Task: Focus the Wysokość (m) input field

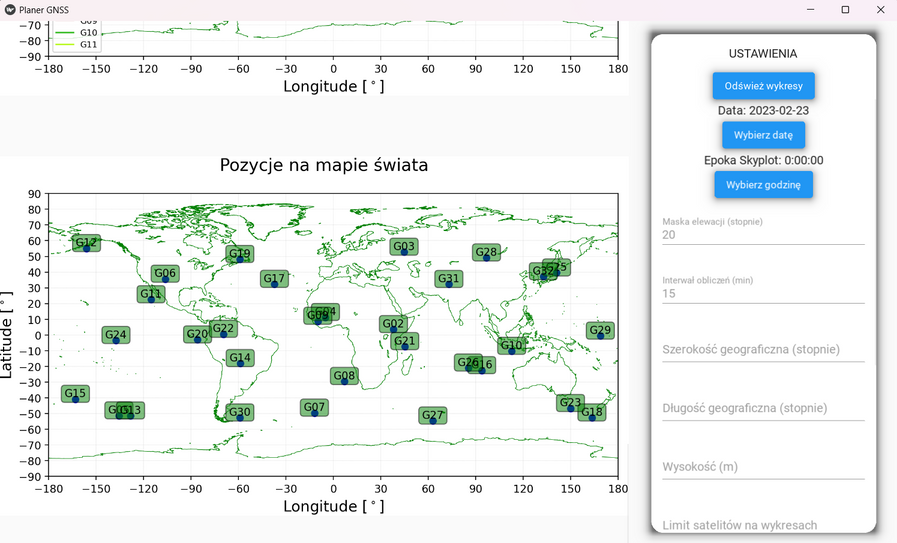Action: (x=763, y=467)
